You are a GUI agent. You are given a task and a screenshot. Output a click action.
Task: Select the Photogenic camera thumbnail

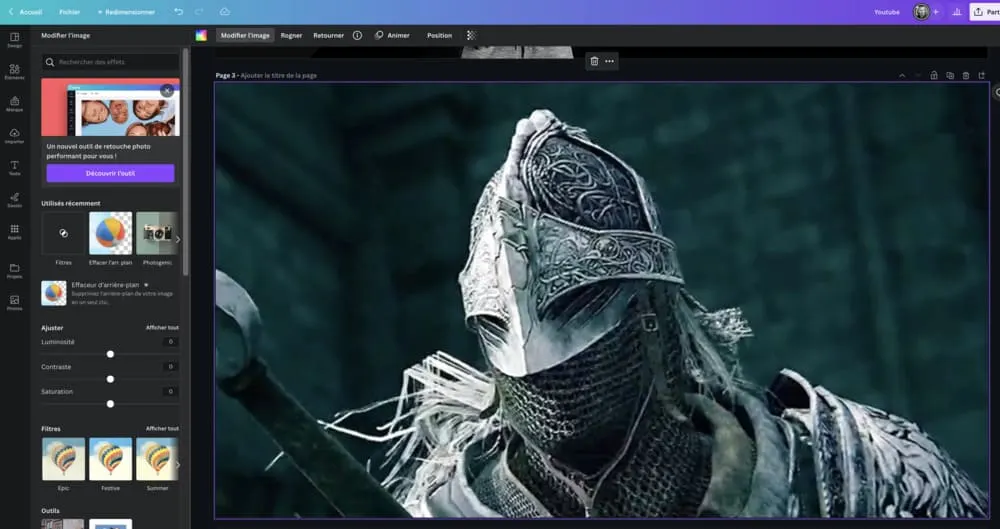click(x=157, y=234)
